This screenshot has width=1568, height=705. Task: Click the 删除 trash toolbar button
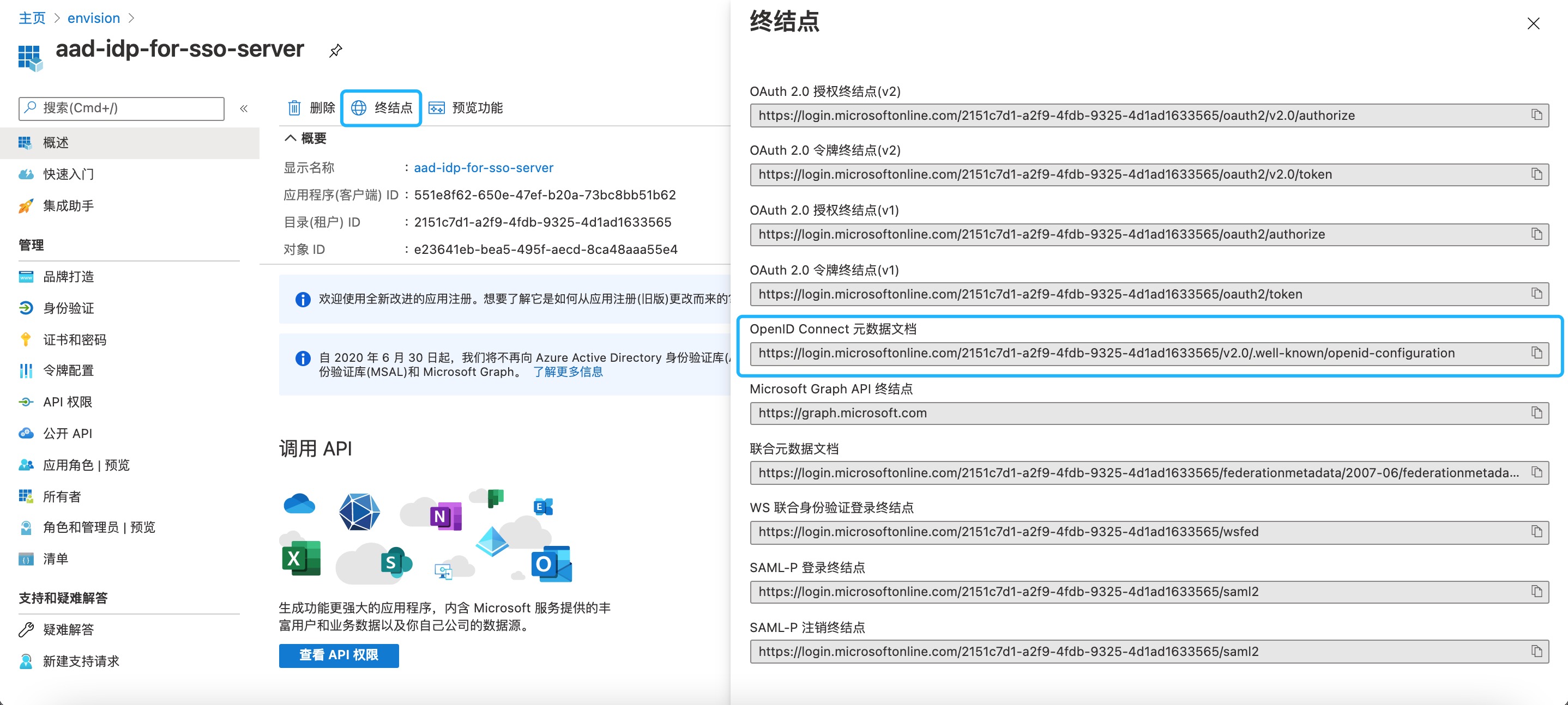coord(311,108)
